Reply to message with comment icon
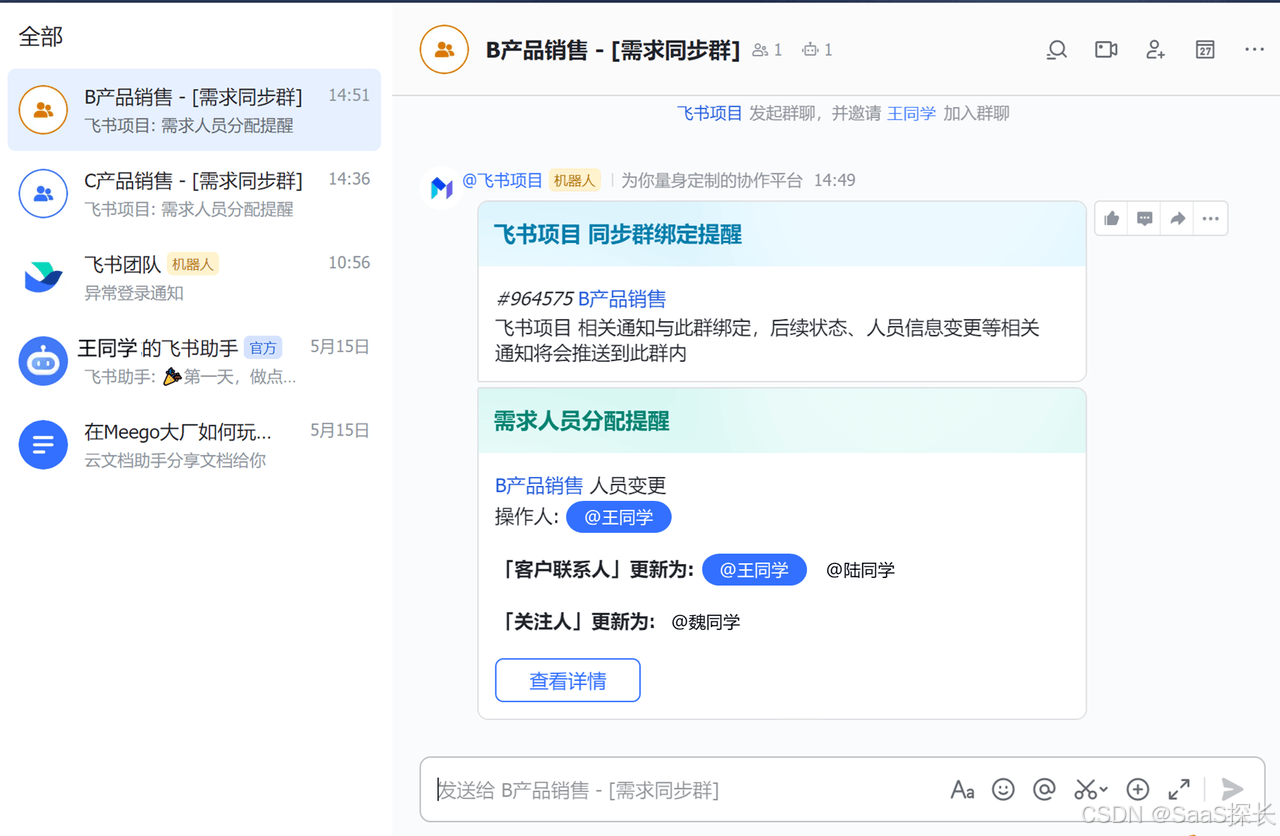The height and width of the screenshot is (836, 1280). coord(1145,219)
